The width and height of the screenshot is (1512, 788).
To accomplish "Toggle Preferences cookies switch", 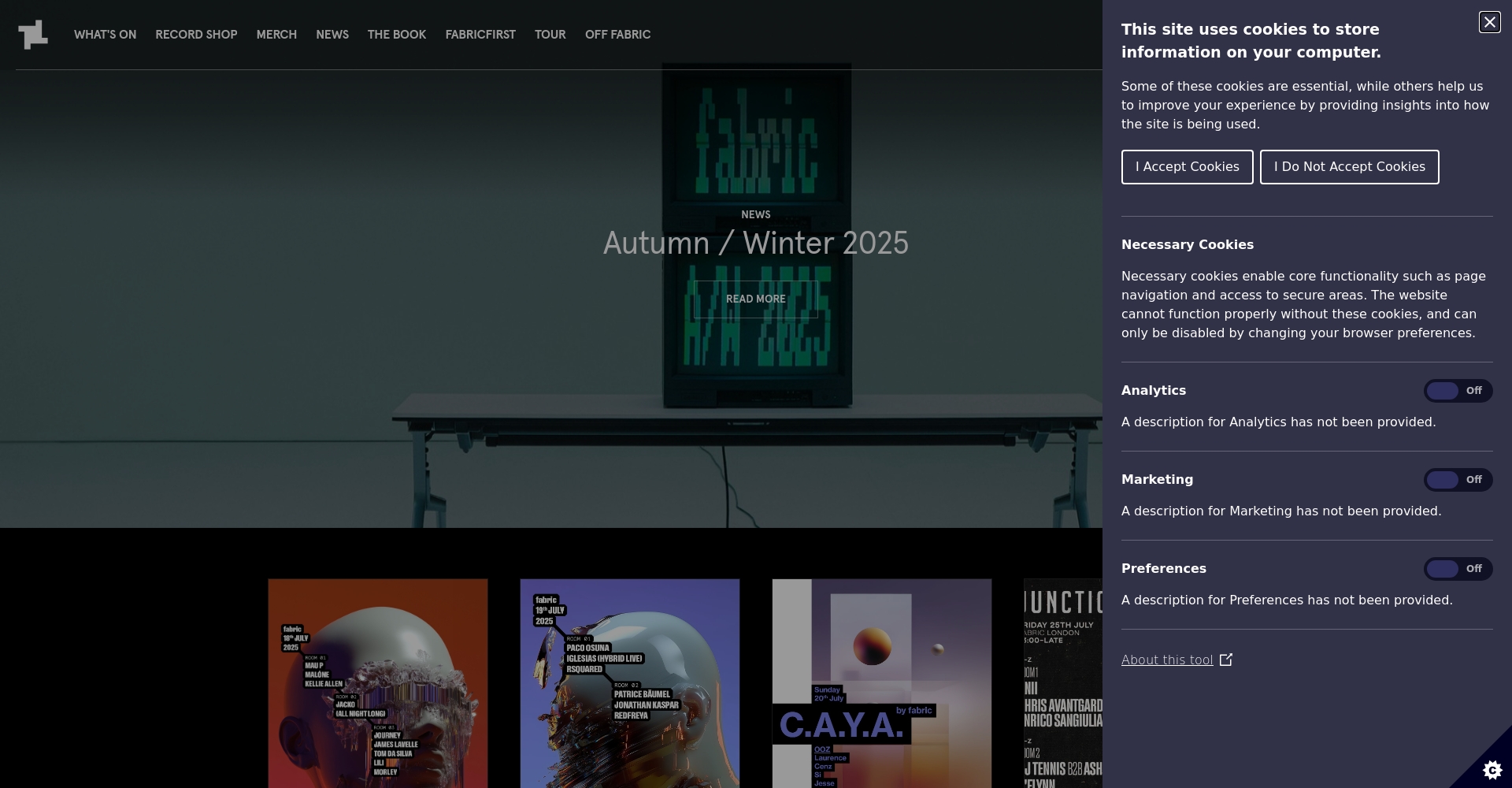I will [1458, 569].
